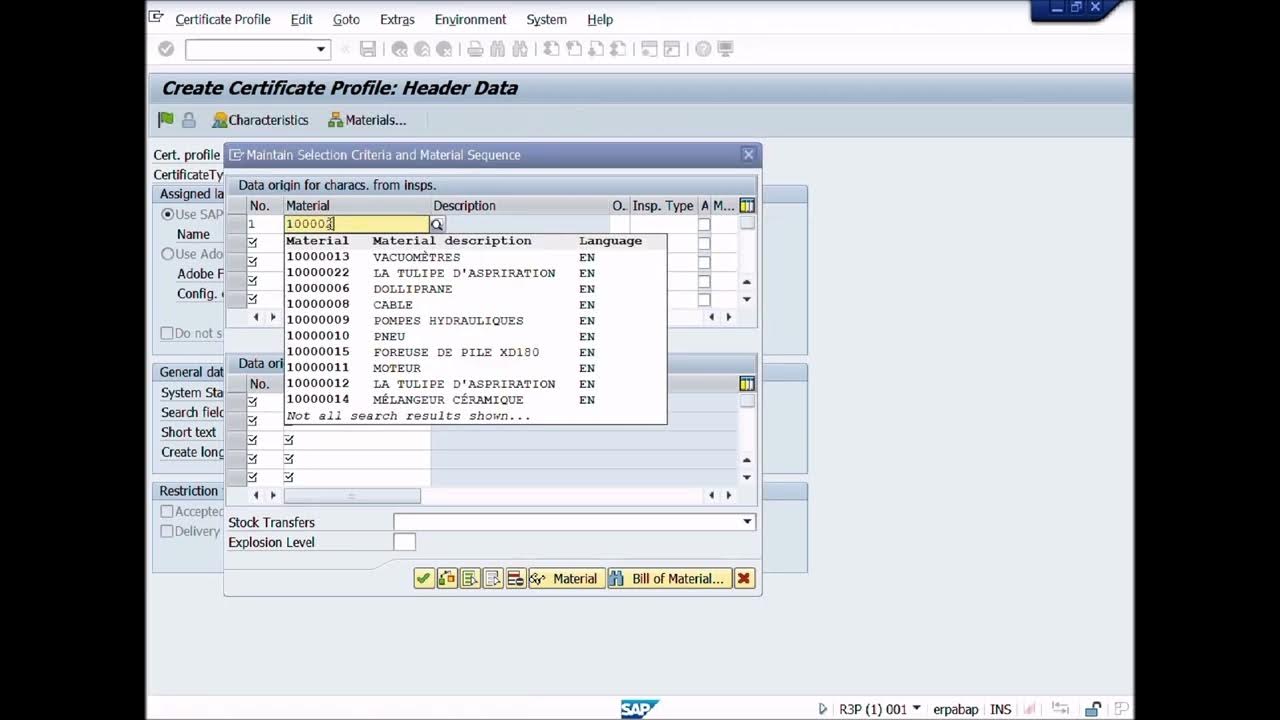Click the Find Next binoculars icon
This screenshot has height=720, width=1280.
pyautogui.click(x=519, y=49)
